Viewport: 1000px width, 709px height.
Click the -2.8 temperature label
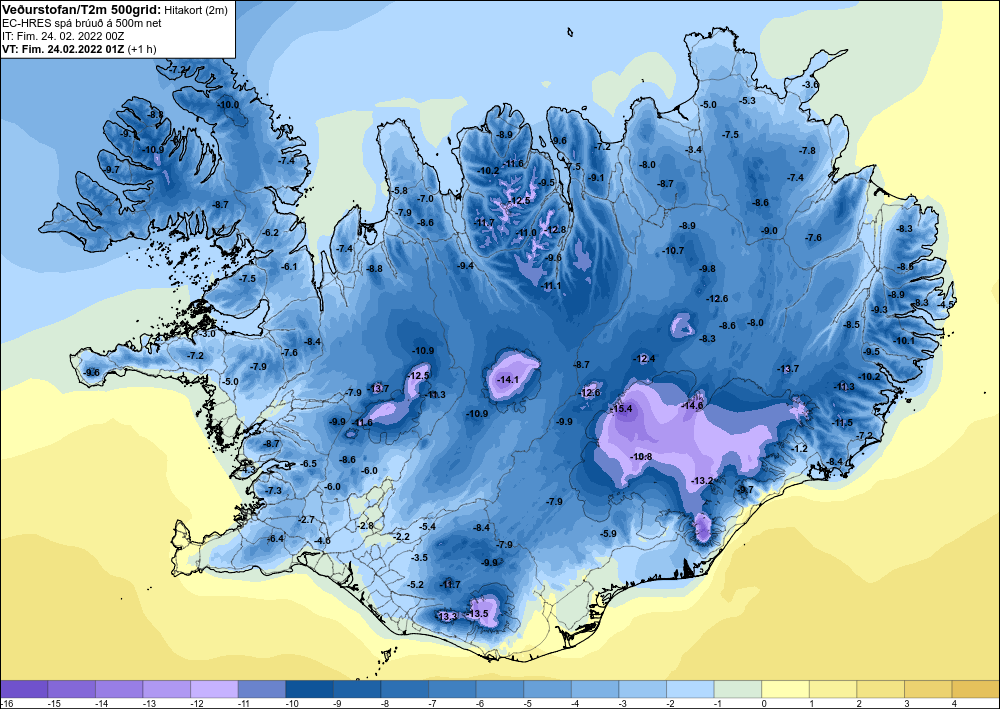click(x=365, y=525)
